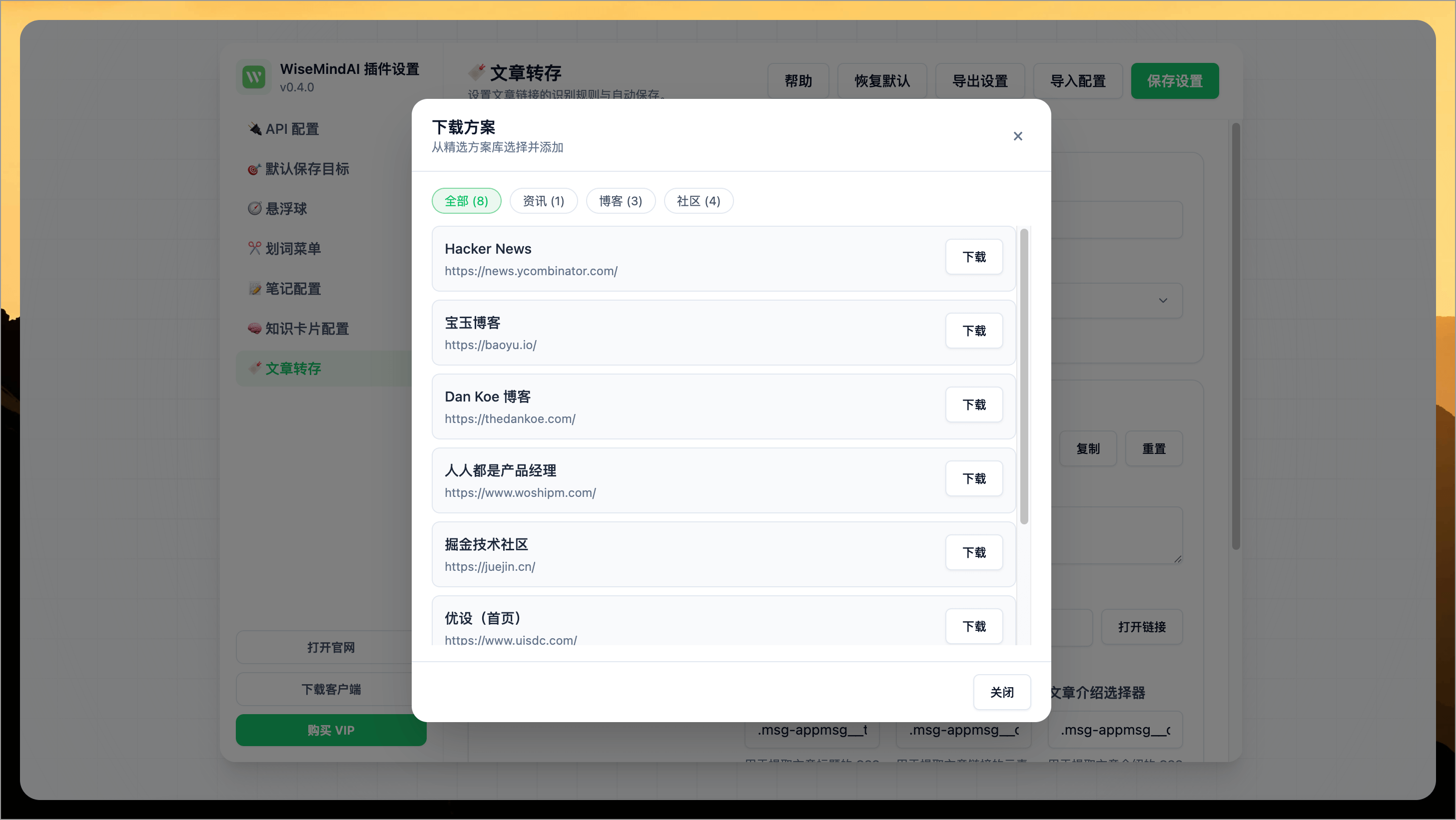
Task: Click 恢复默认 to restore defaults
Action: click(882, 81)
